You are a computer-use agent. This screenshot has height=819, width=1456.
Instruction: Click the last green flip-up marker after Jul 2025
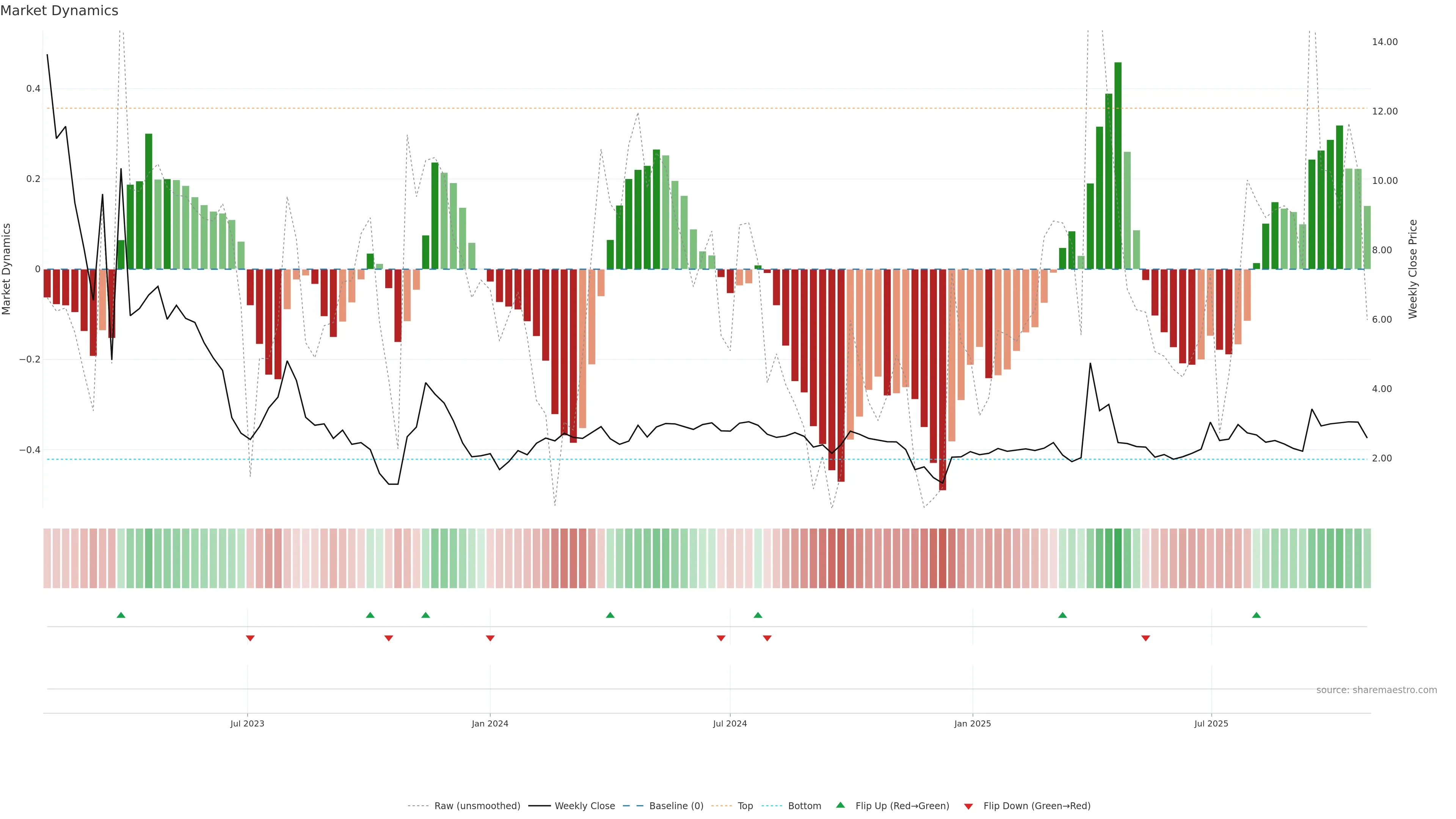[1257, 615]
